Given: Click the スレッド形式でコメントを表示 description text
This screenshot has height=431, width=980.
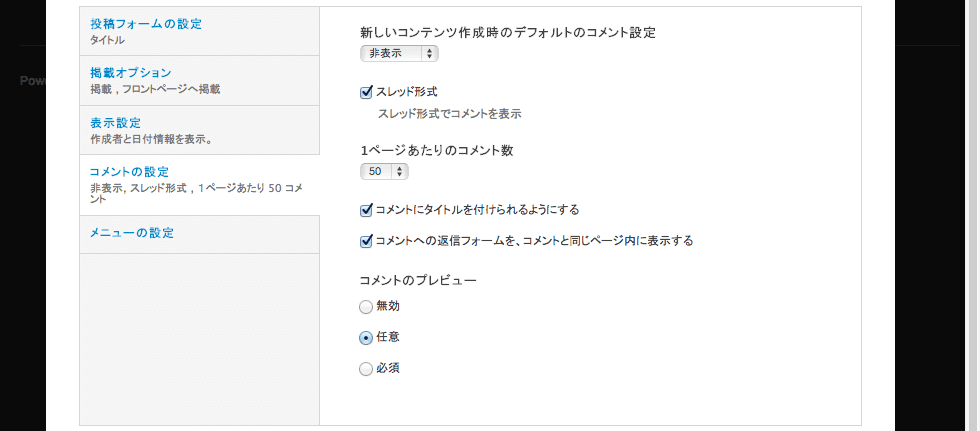Looking at the screenshot, I should (450, 114).
